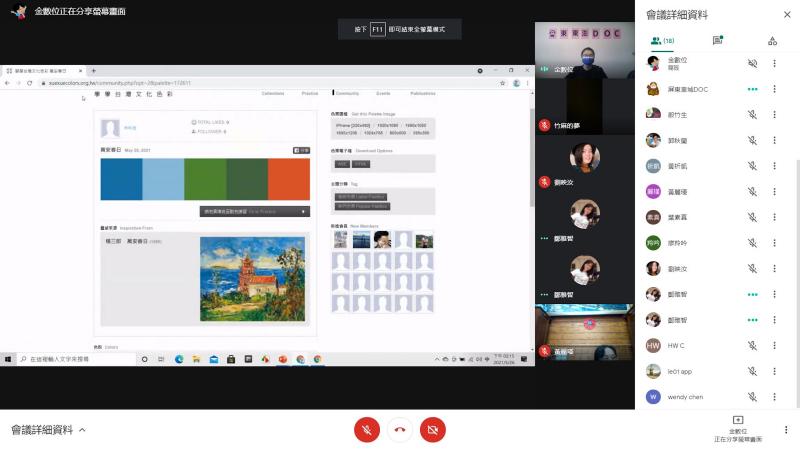Hang up the call with the red phone button
Viewport: 800px width, 450px height.
400,430
